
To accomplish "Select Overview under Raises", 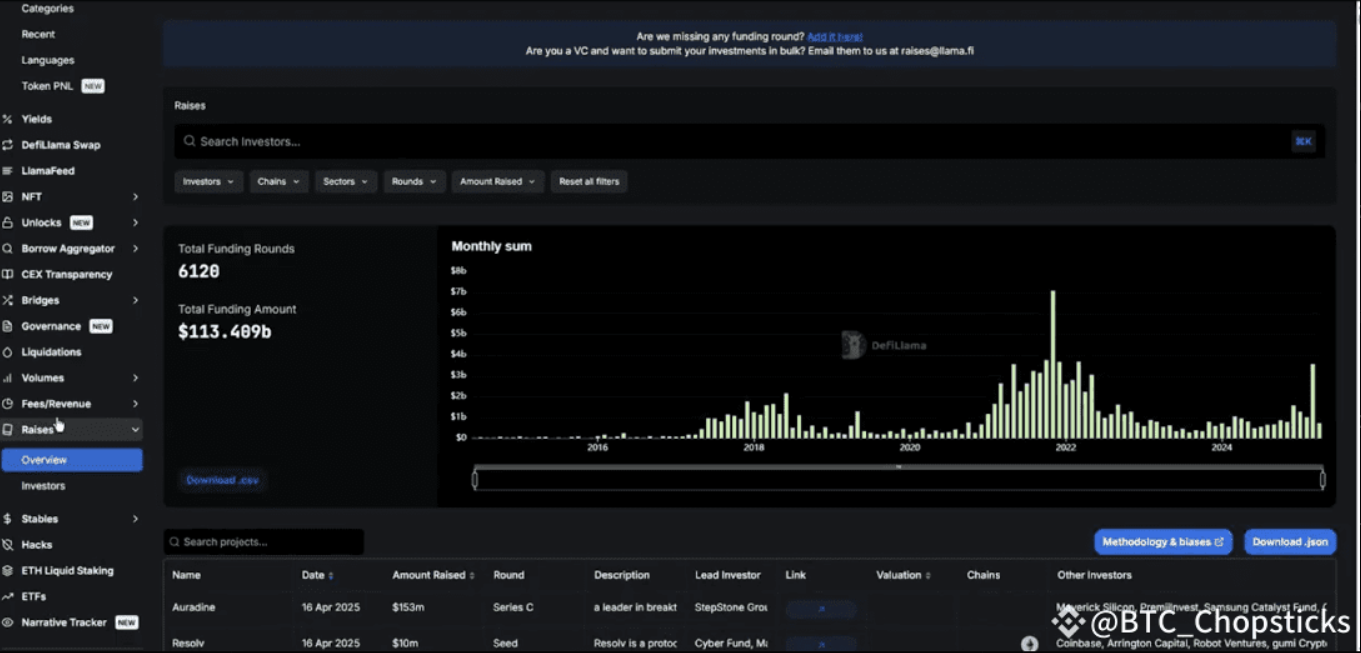I will 71,460.
